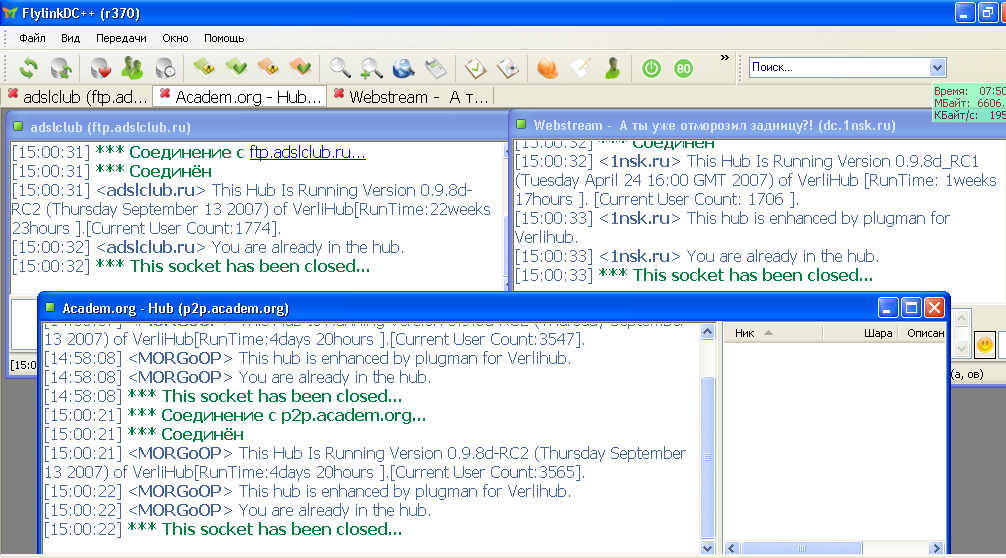Expand the toolbar overflow double-chevron
Viewport: 1006px width, 558px height.
click(x=724, y=58)
